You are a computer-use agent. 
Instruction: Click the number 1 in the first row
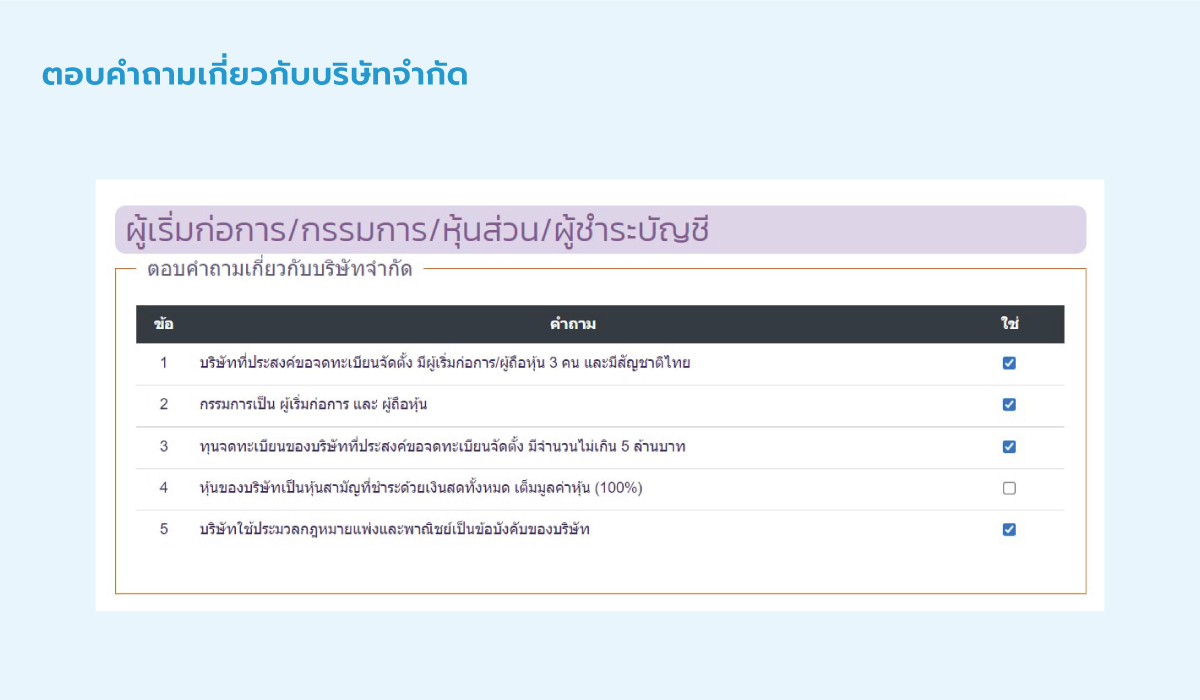[x=165, y=363]
